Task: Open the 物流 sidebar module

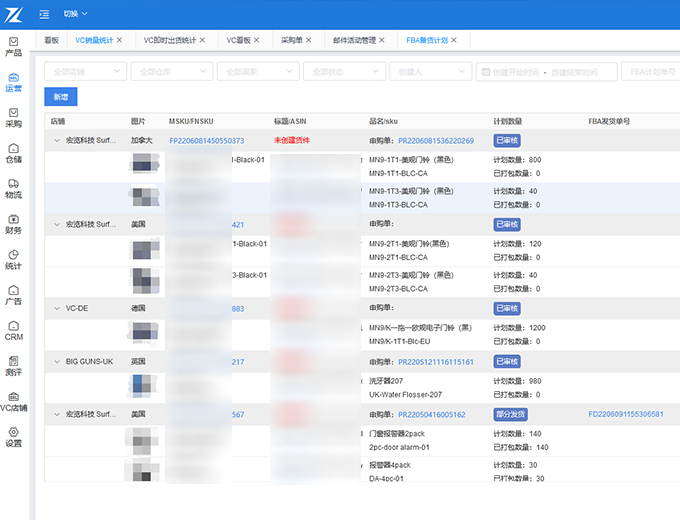Action: (13, 189)
